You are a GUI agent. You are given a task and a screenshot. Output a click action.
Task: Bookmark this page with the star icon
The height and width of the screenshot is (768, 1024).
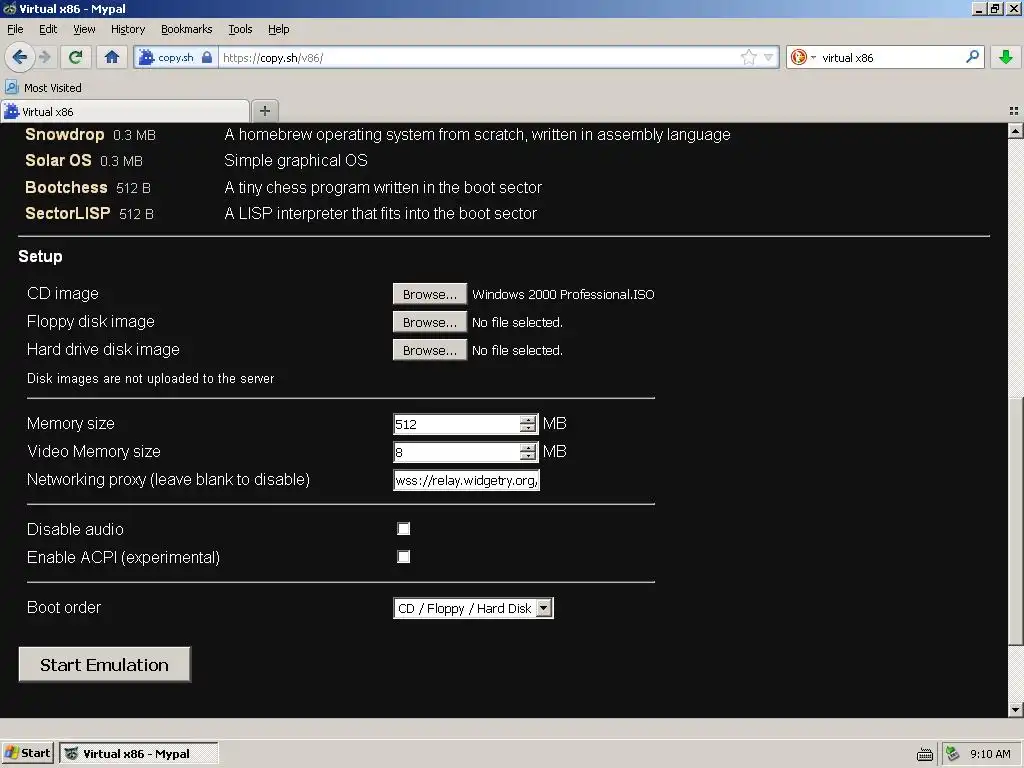click(x=748, y=57)
